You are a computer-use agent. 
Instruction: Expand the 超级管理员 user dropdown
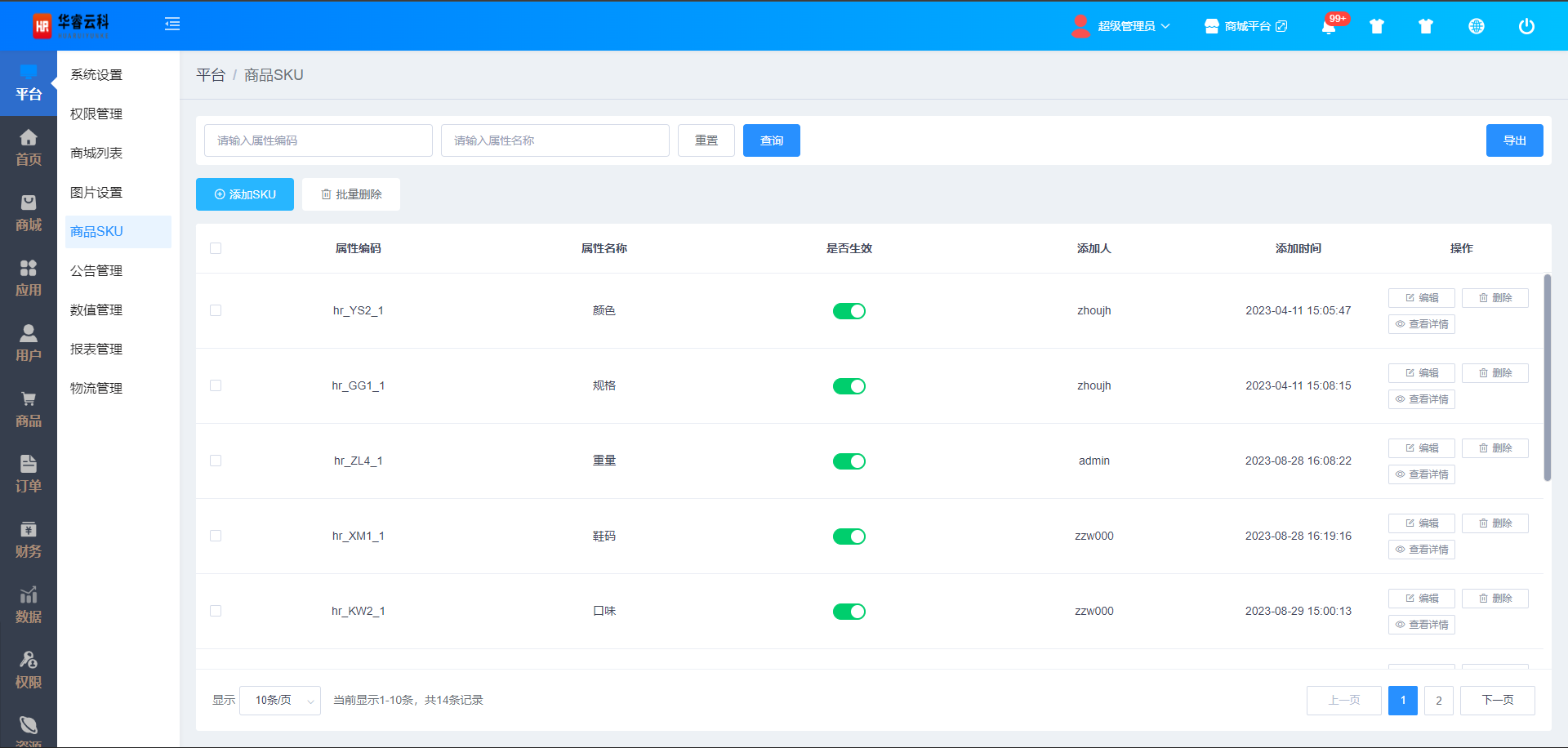pos(1132,26)
